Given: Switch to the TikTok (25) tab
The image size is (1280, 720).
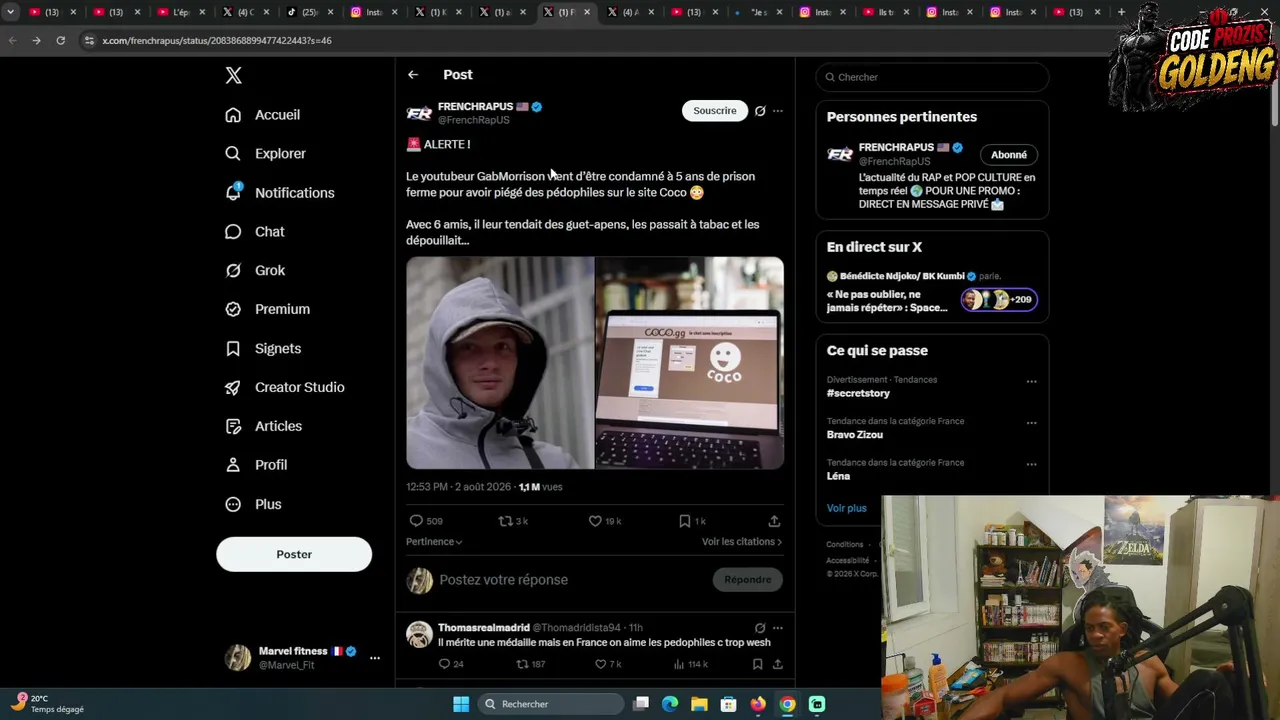Looking at the screenshot, I should point(309,12).
